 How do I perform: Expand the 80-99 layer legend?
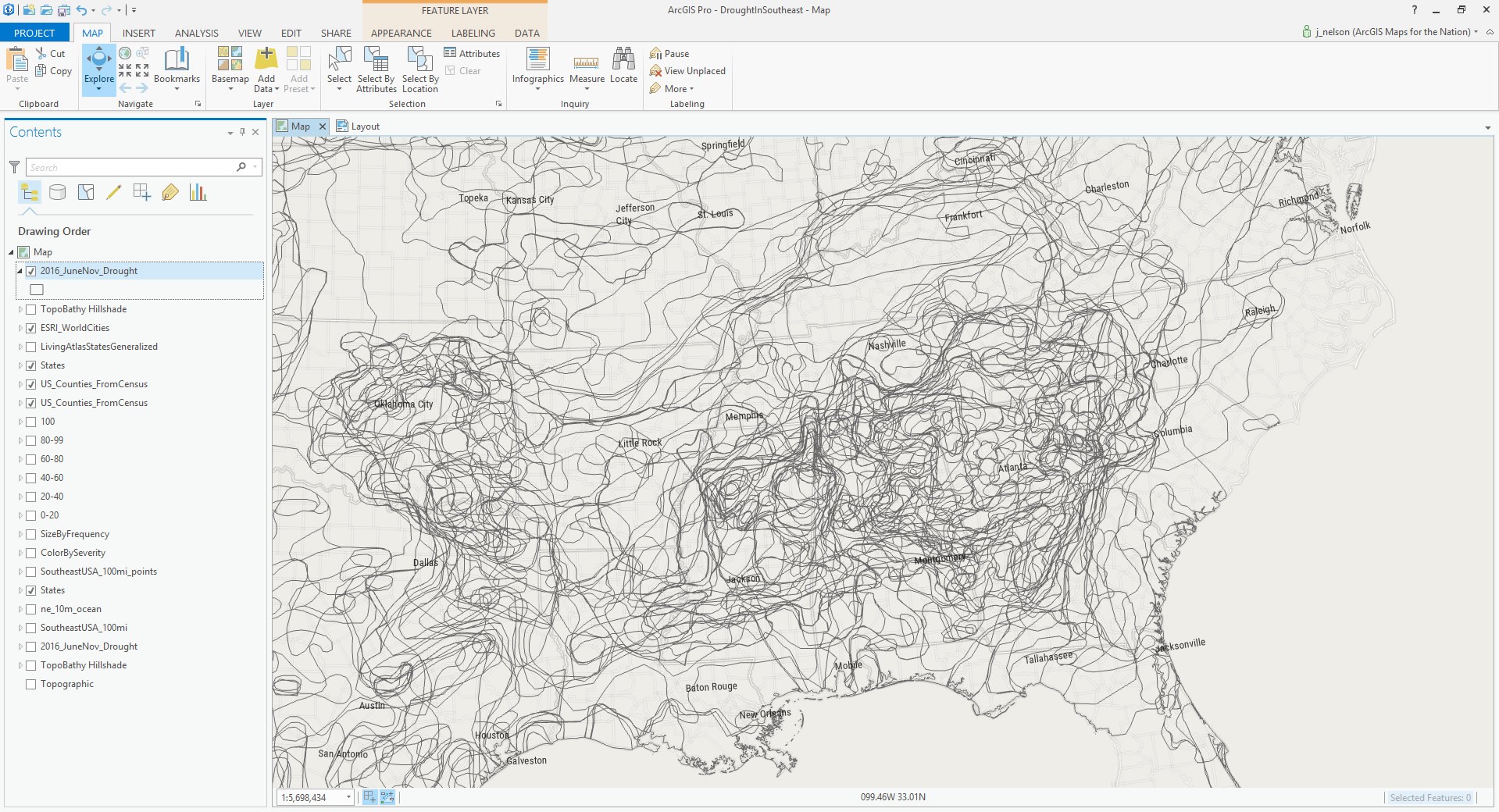tap(20, 440)
